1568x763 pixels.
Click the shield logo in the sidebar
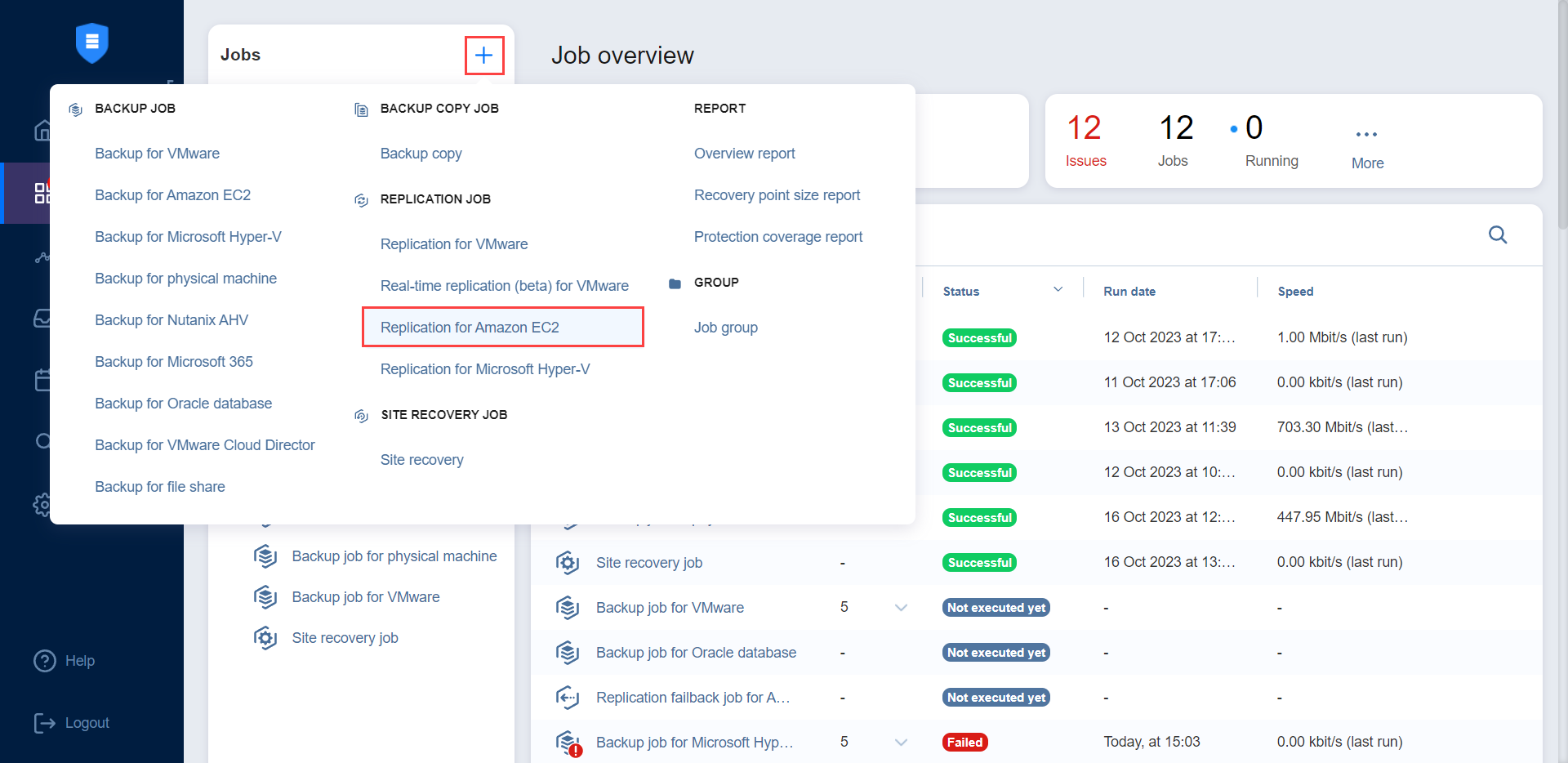(91, 42)
